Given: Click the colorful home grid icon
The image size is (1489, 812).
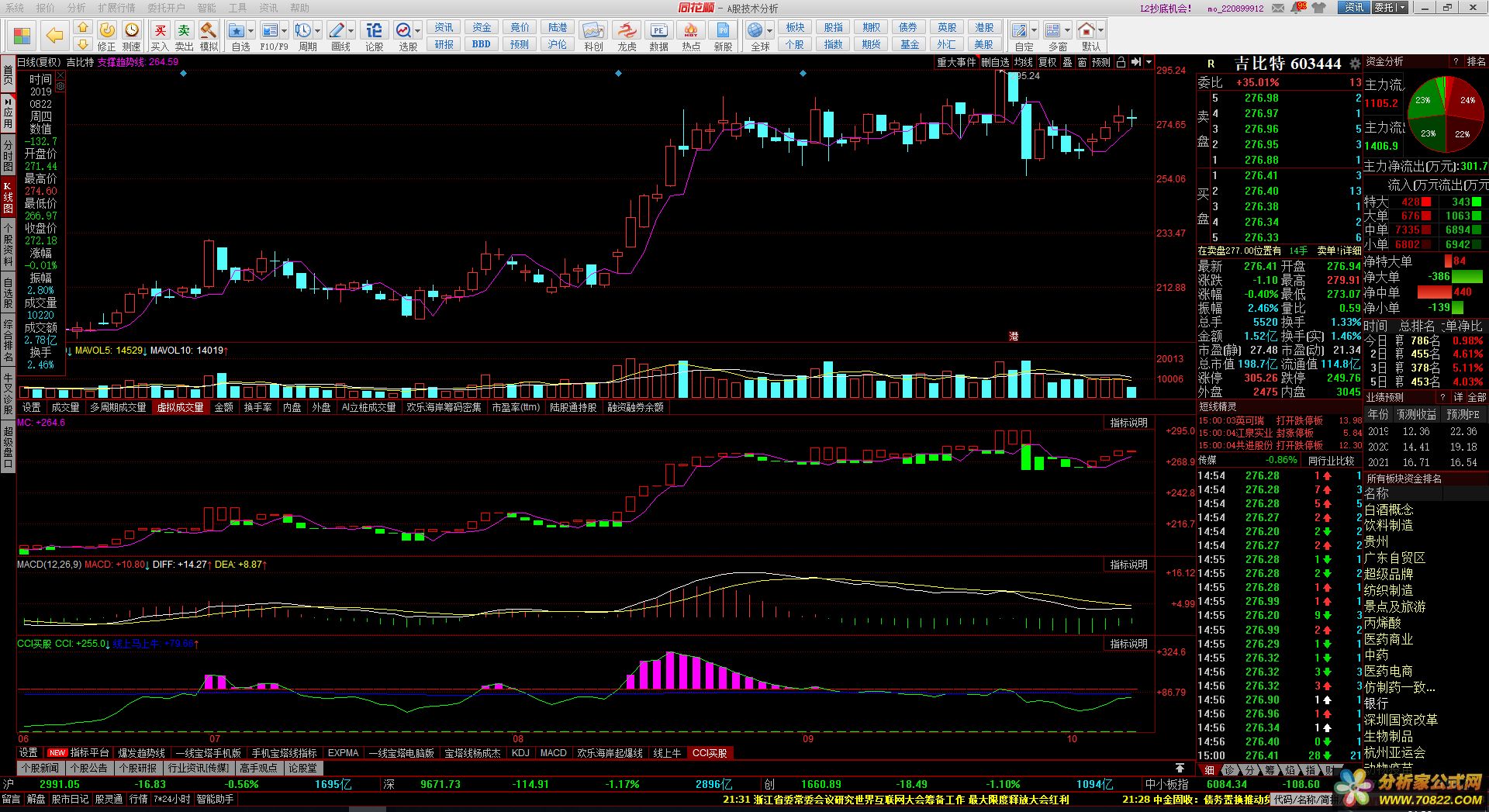Looking at the screenshot, I should click(22, 36).
